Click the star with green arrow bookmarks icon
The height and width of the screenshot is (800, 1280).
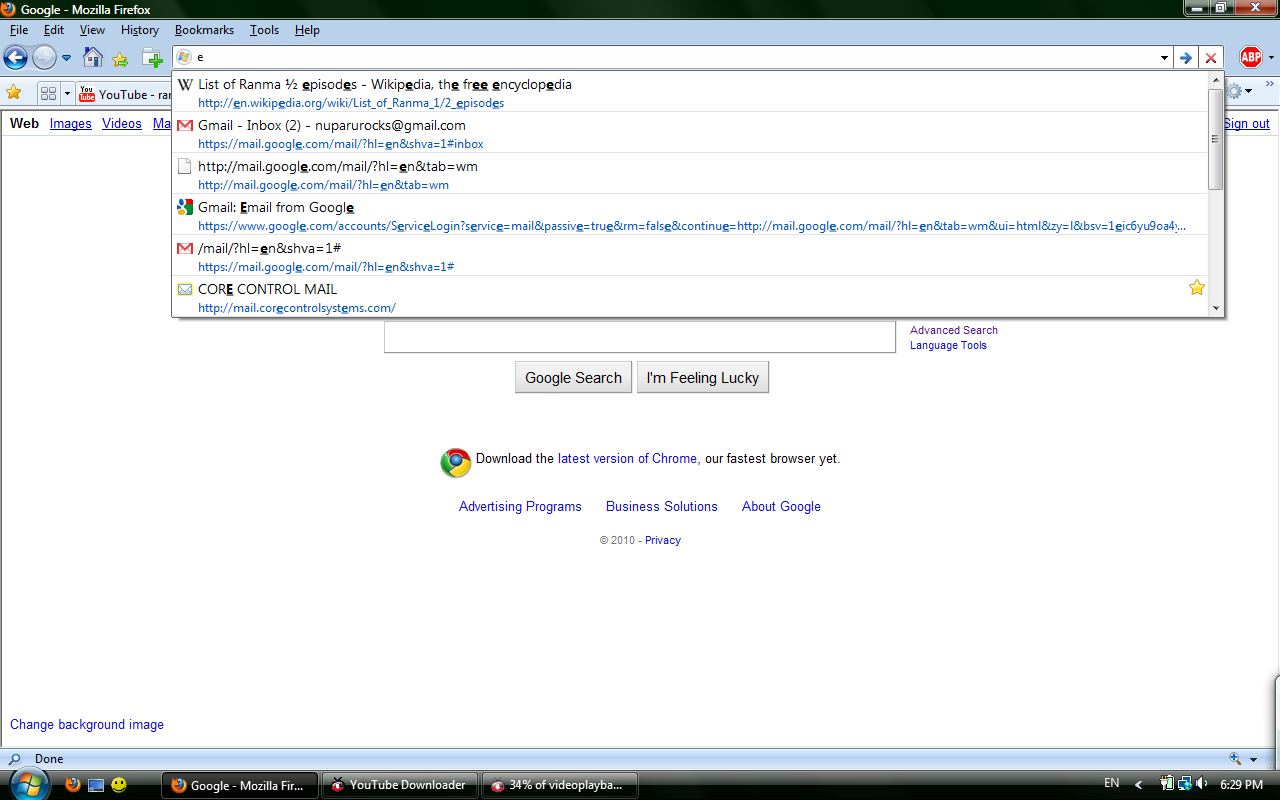[x=120, y=58]
